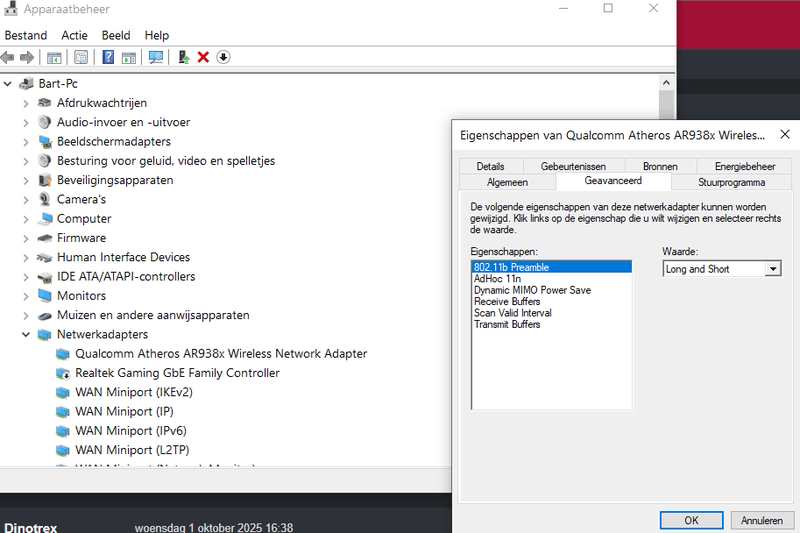Select Realtek Gaming GbE Family Controller

tap(177, 373)
